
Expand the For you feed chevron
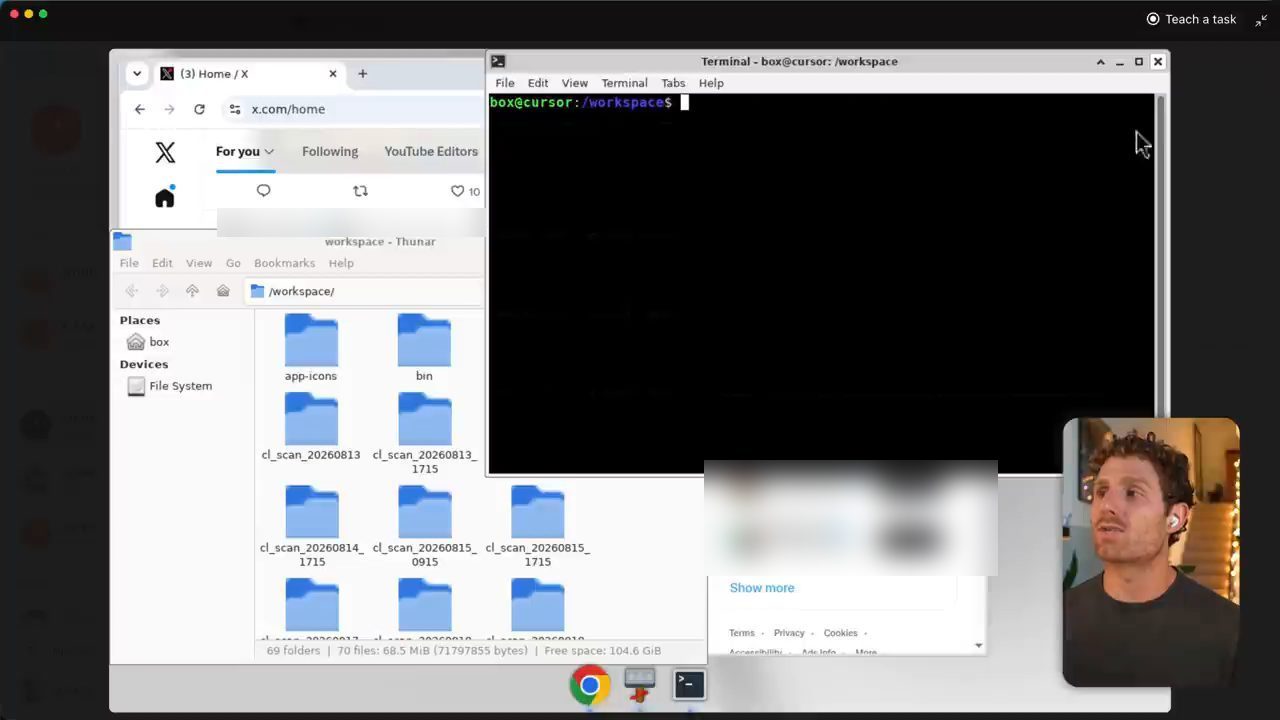pos(269,152)
